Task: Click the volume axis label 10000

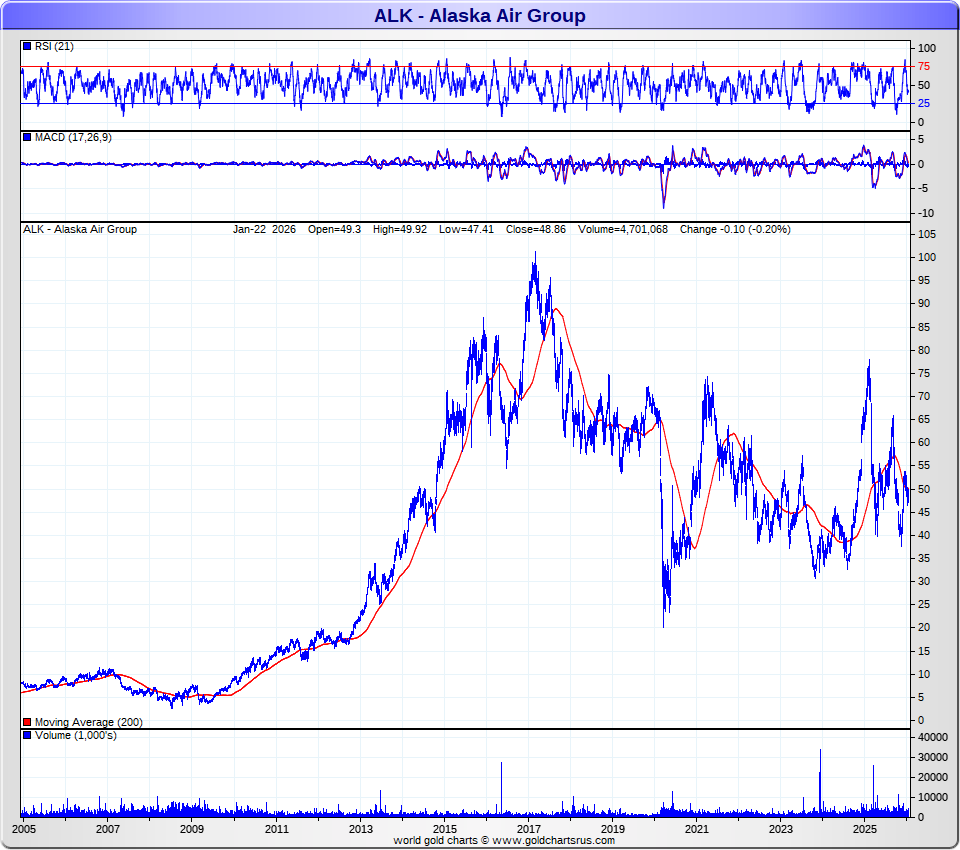Action: click(x=932, y=797)
